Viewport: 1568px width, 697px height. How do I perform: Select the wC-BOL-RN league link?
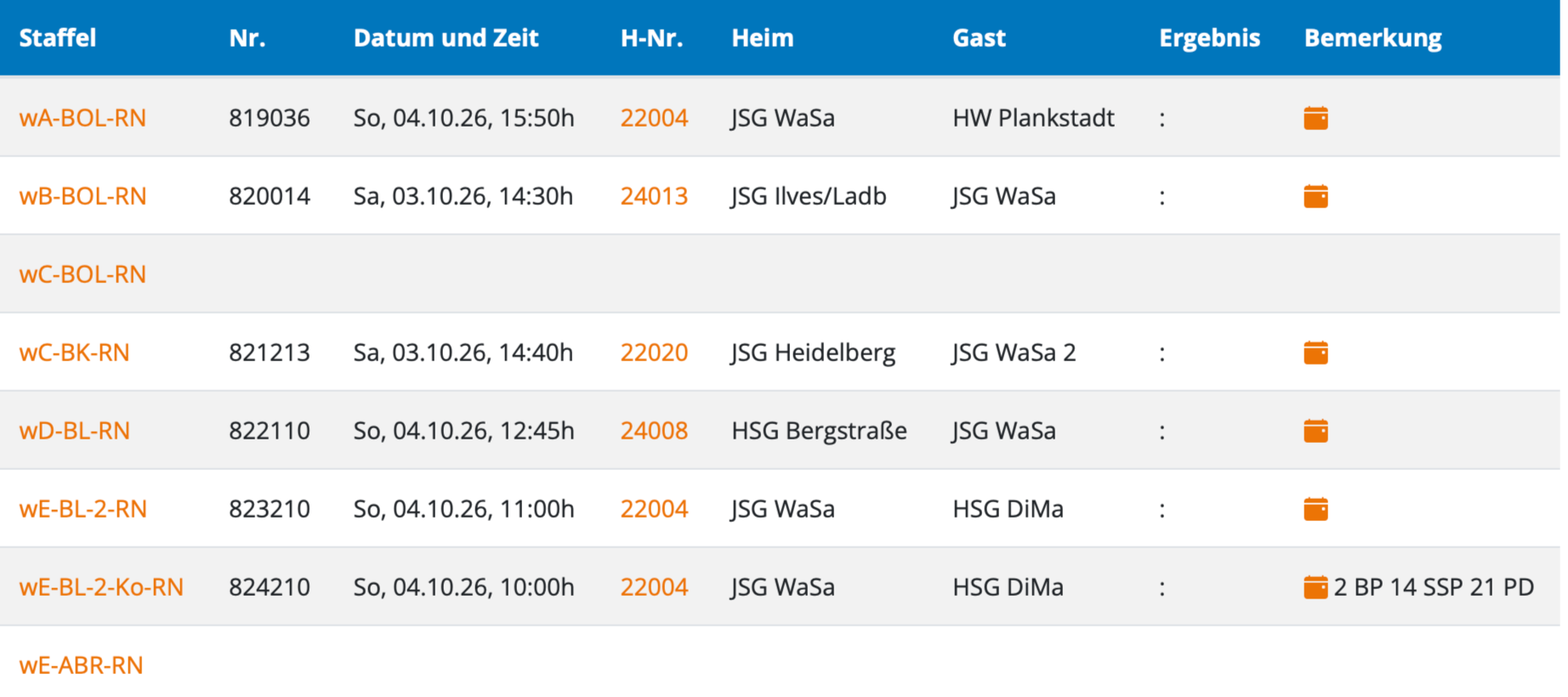[x=82, y=275]
